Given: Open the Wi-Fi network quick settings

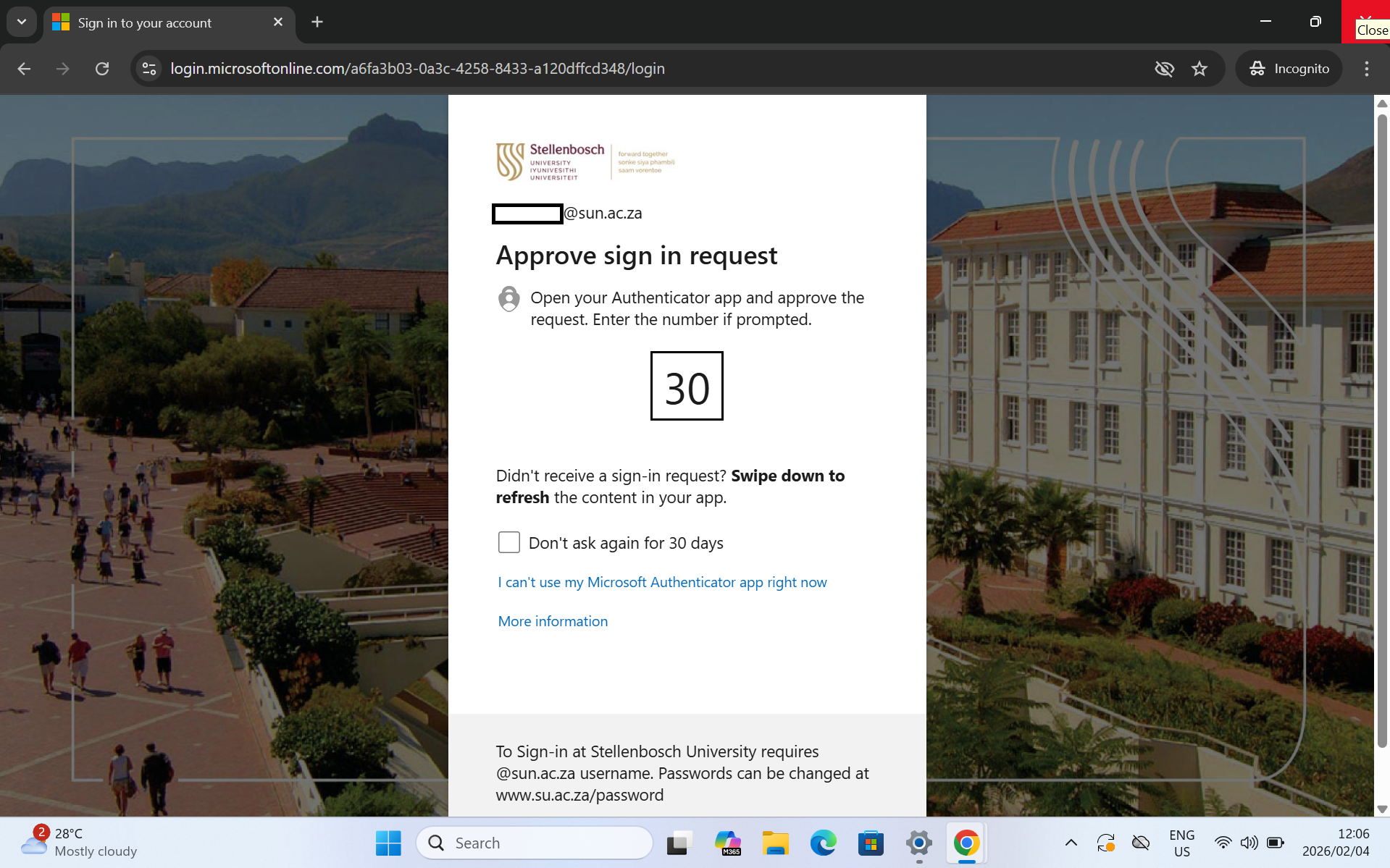Looking at the screenshot, I should pos(1223,843).
